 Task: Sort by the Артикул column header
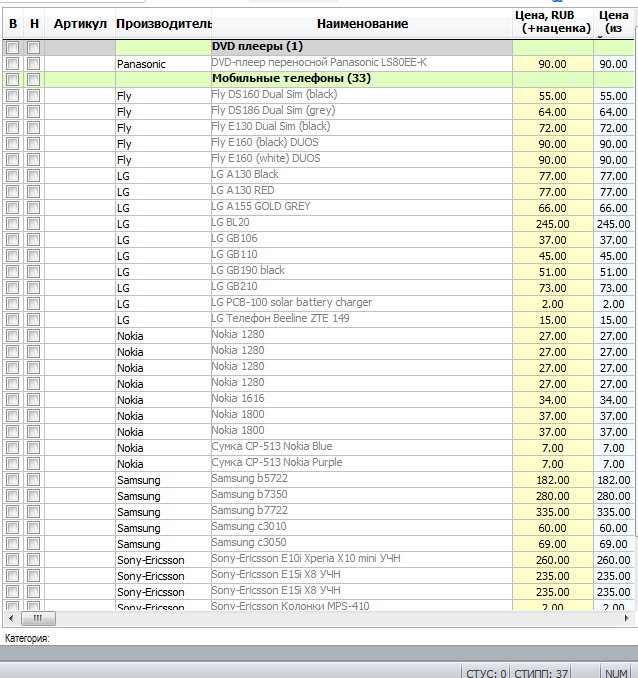coord(80,24)
